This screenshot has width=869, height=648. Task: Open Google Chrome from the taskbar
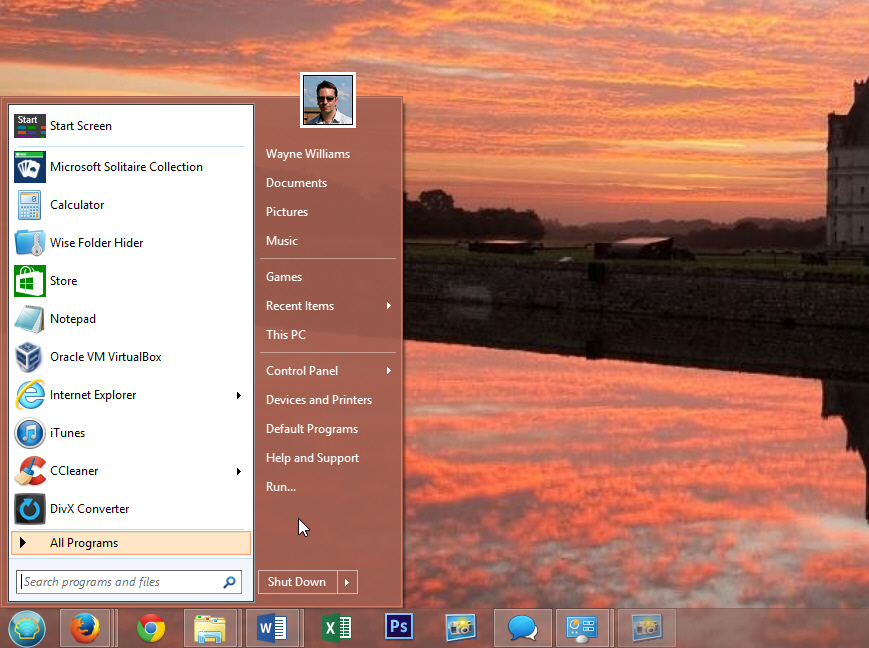pyautogui.click(x=151, y=629)
